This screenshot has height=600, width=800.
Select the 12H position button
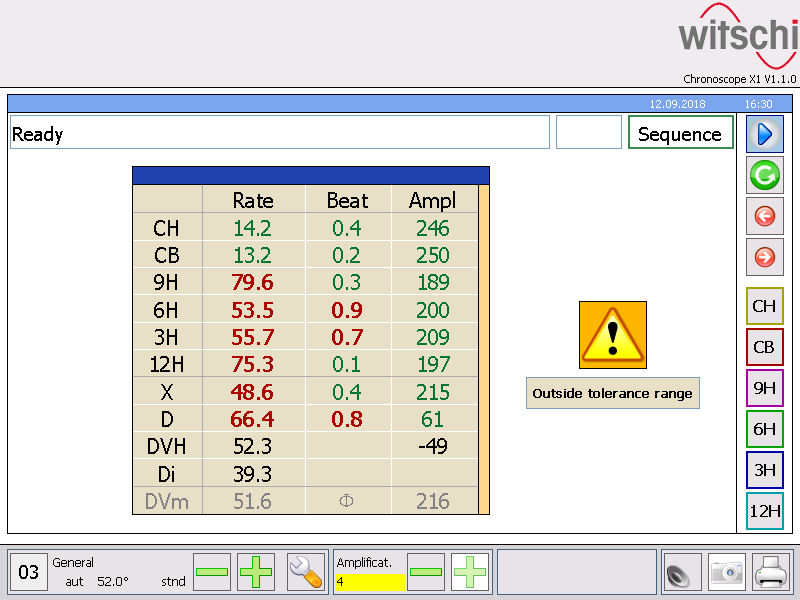tap(765, 511)
